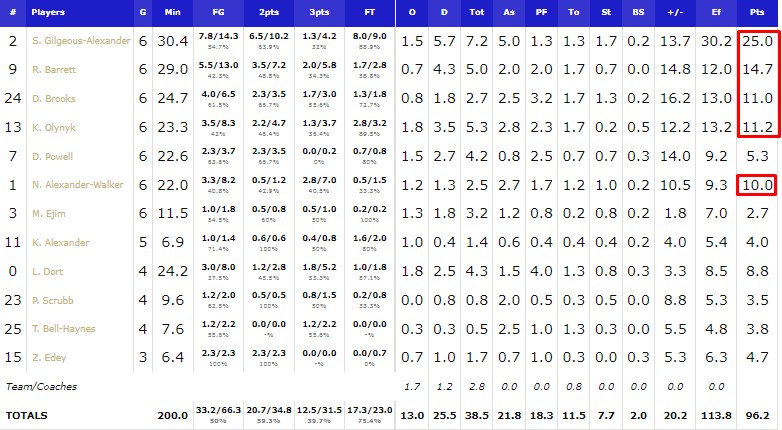Click the As assists column header

[509, 12]
